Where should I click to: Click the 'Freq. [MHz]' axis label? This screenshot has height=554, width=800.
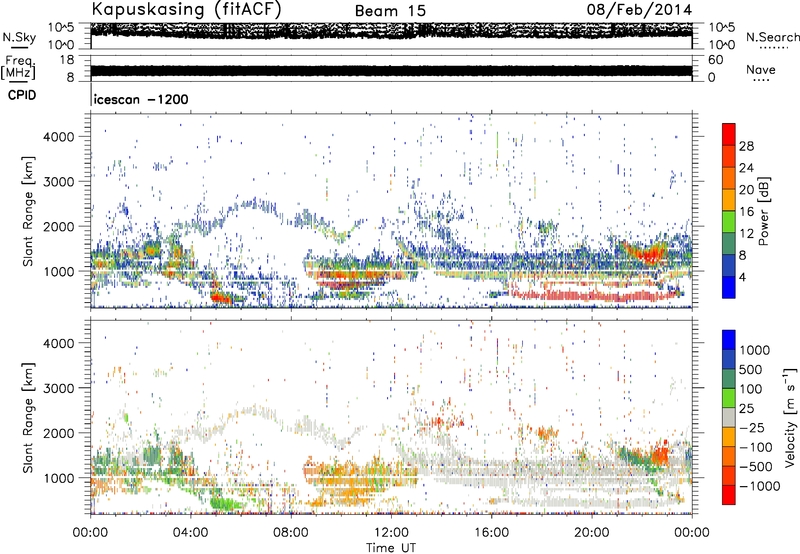(x=18, y=68)
